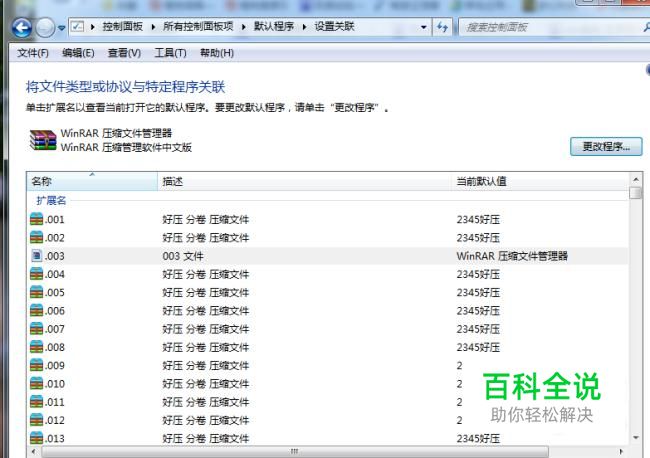Select the .011 file icon
Viewport: 650px width, 458px height.
click(36, 401)
